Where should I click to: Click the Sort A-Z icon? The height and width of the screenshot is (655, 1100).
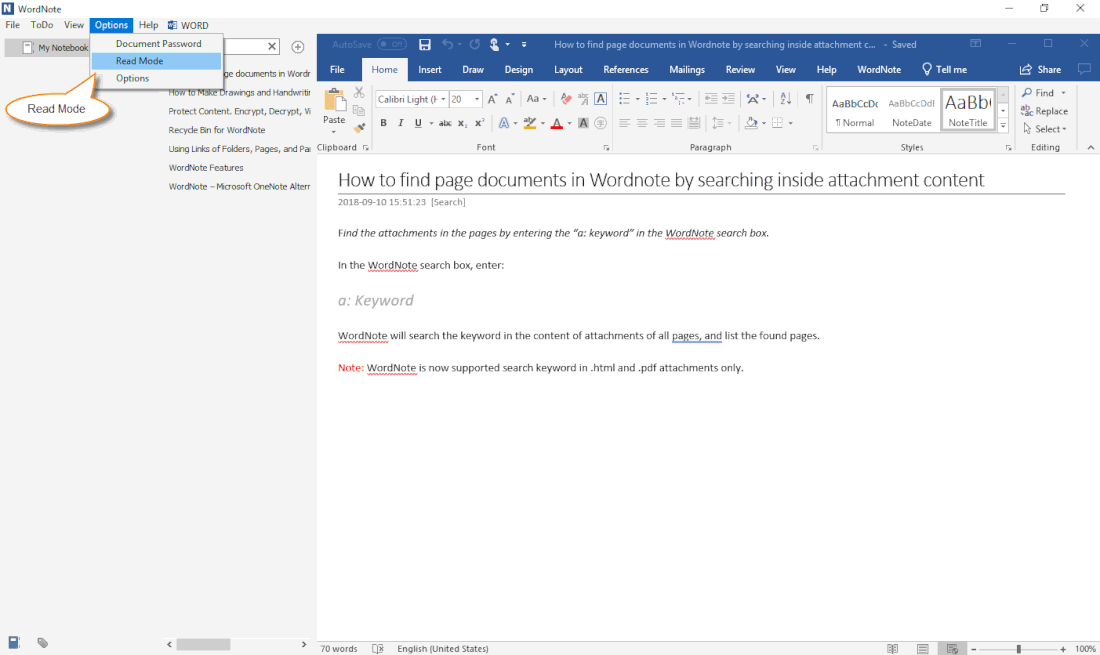786,99
